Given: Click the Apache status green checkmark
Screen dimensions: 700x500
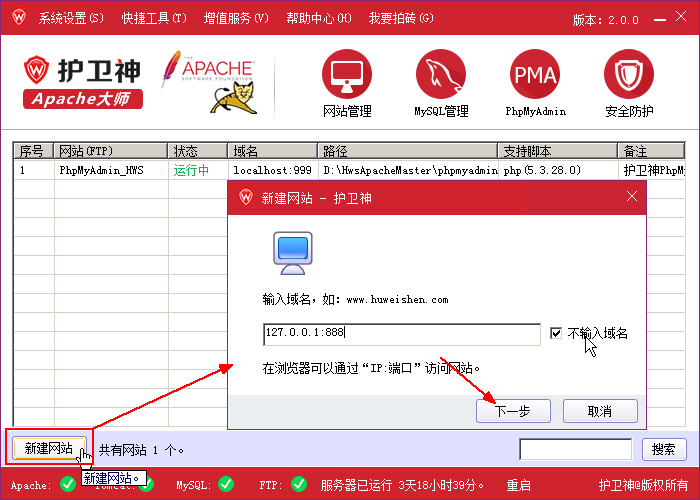Looking at the screenshot, I should coord(68,484).
